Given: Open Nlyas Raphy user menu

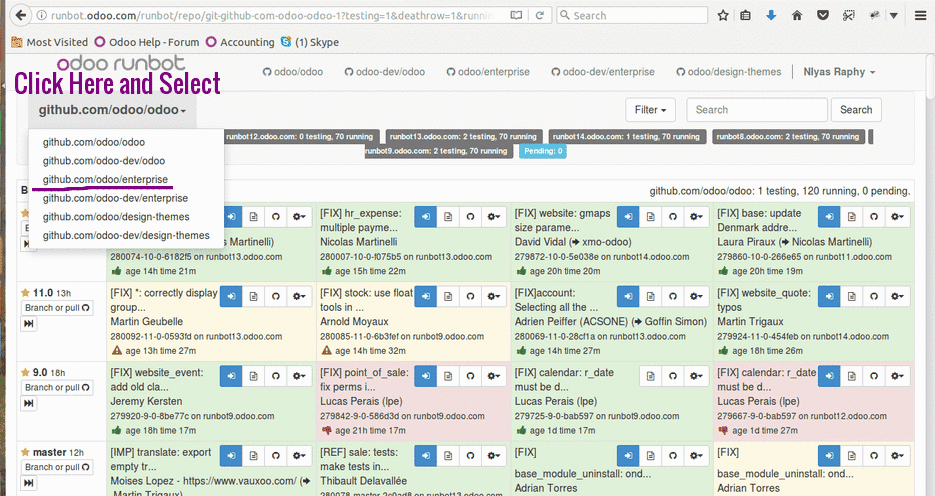Looking at the screenshot, I should click(x=839, y=72).
